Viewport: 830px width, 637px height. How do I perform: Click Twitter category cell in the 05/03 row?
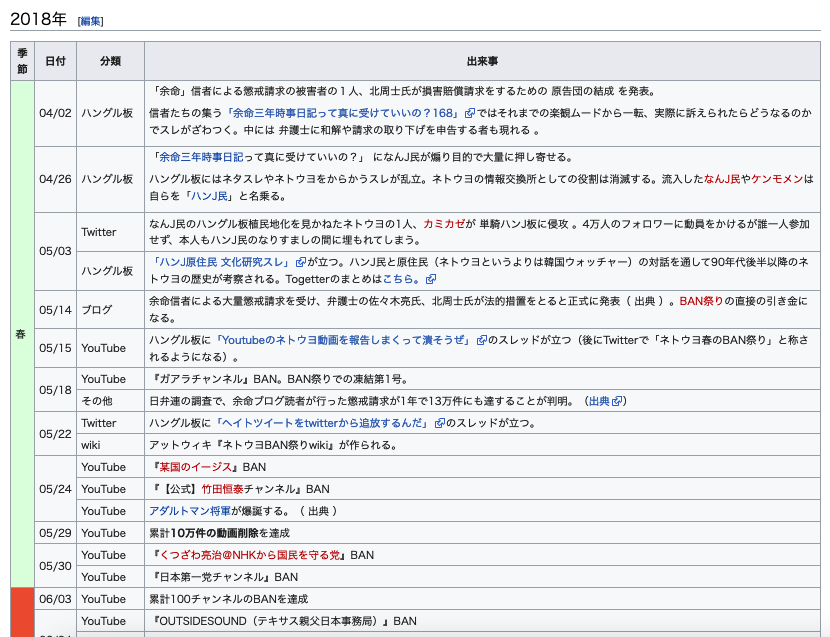[111, 232]
